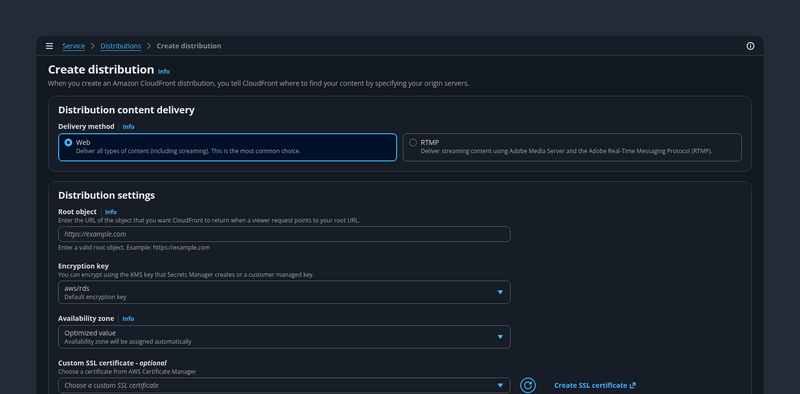Open the Choose a custom SSL certificate dropdown
The width and height of the screenshot is (800, 394).
point(284,385)
